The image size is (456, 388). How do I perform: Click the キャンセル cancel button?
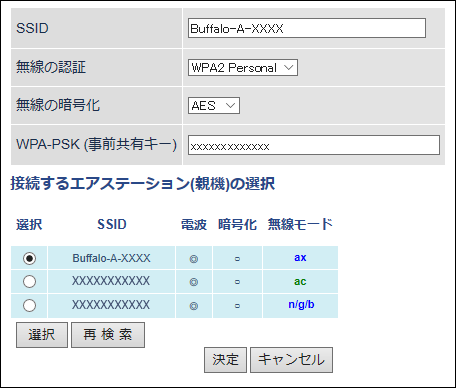(291, 360)
